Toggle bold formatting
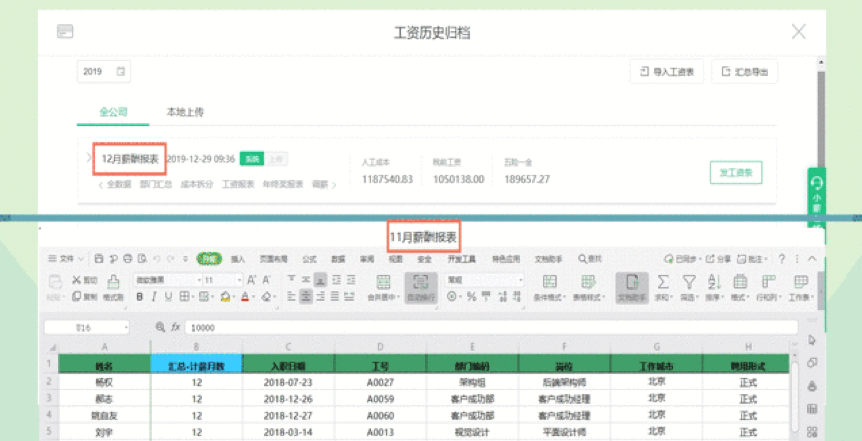 pos(140,297)
